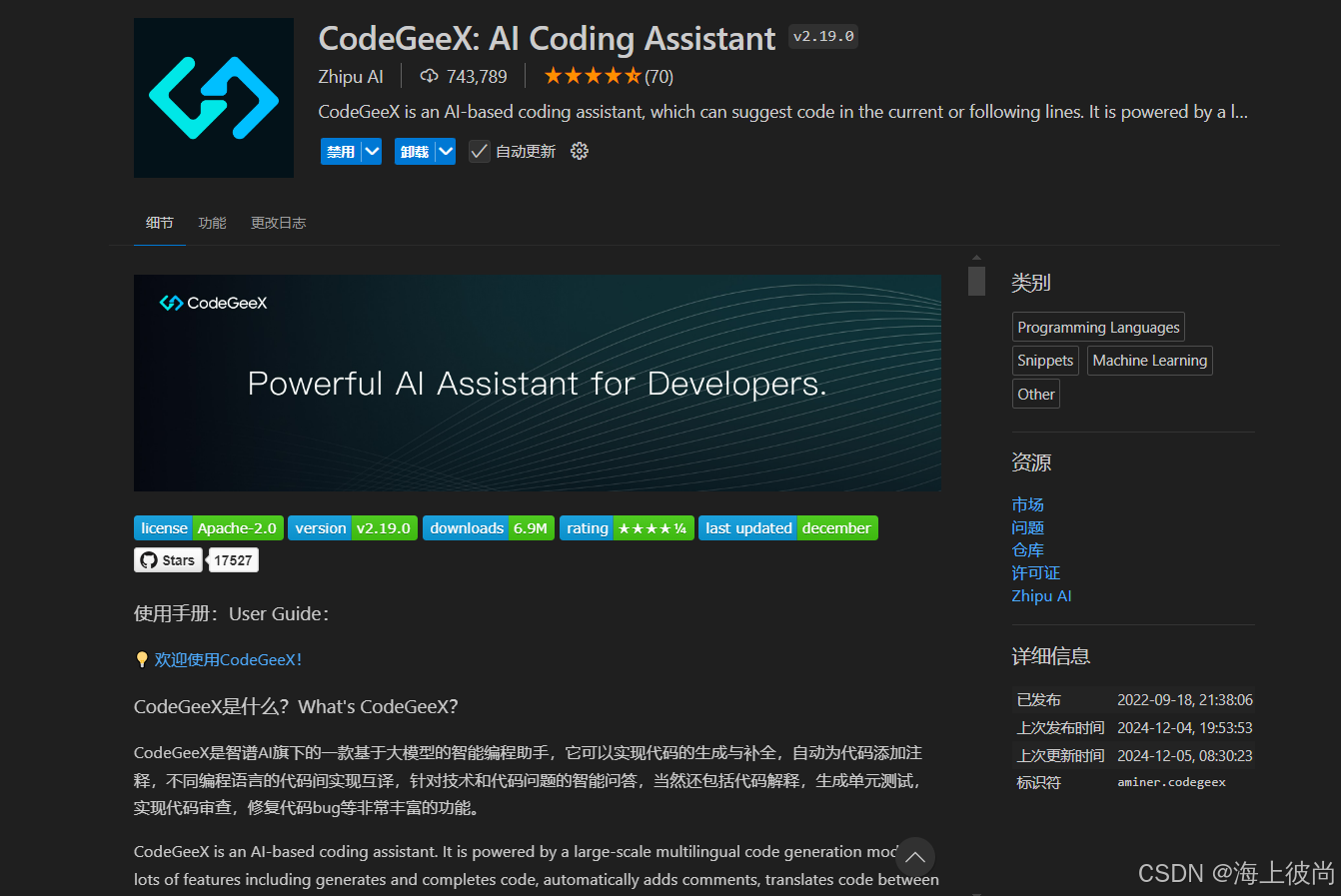Viewport: 1341px width, 896px height.
Task: Click the 欢迎使用CodeGeeX! link
Action: coord(228,660)
